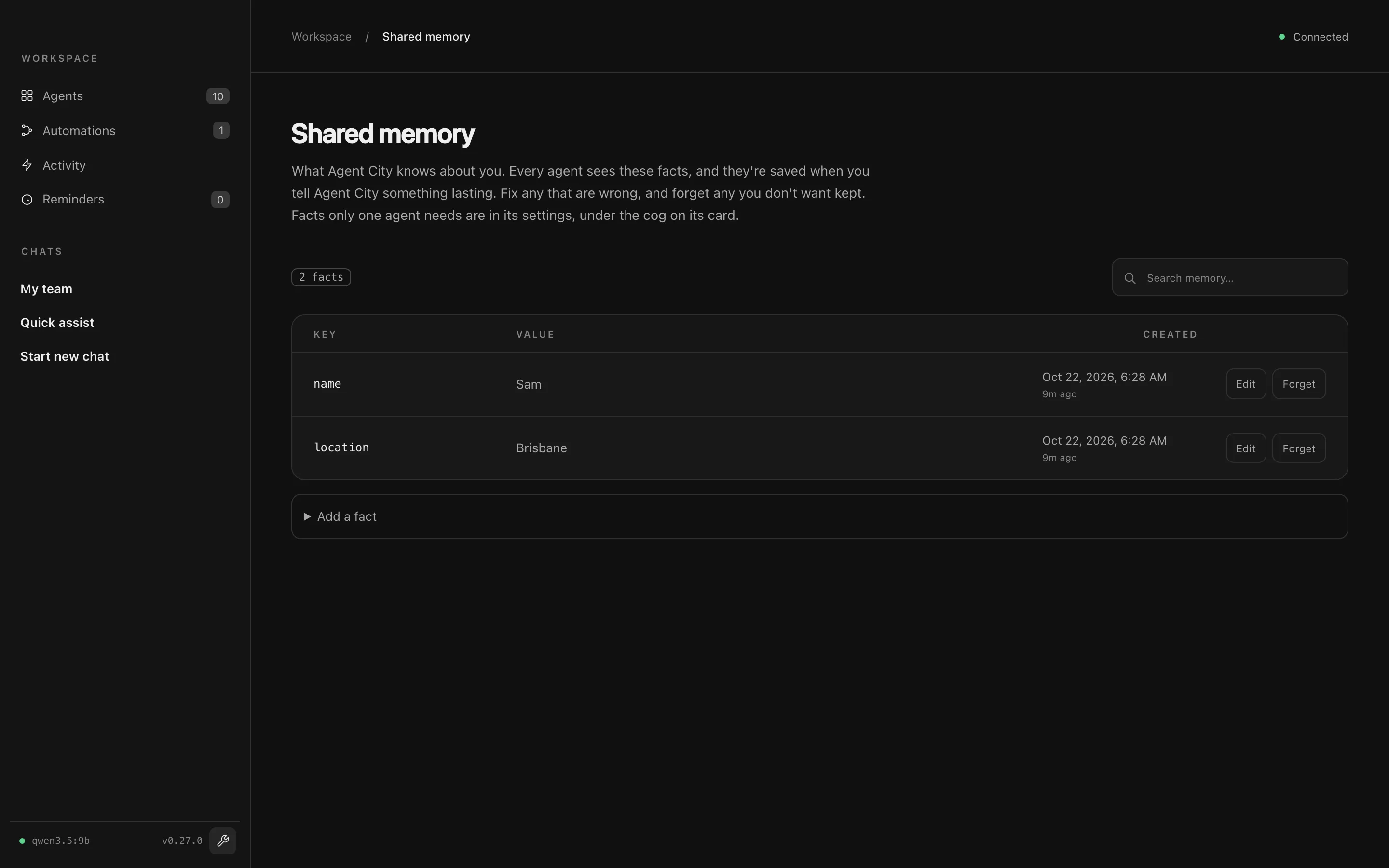Edit the name fact
Image resolution: width=1389 pixels, height=868 pixels.
click(1245, 384)
